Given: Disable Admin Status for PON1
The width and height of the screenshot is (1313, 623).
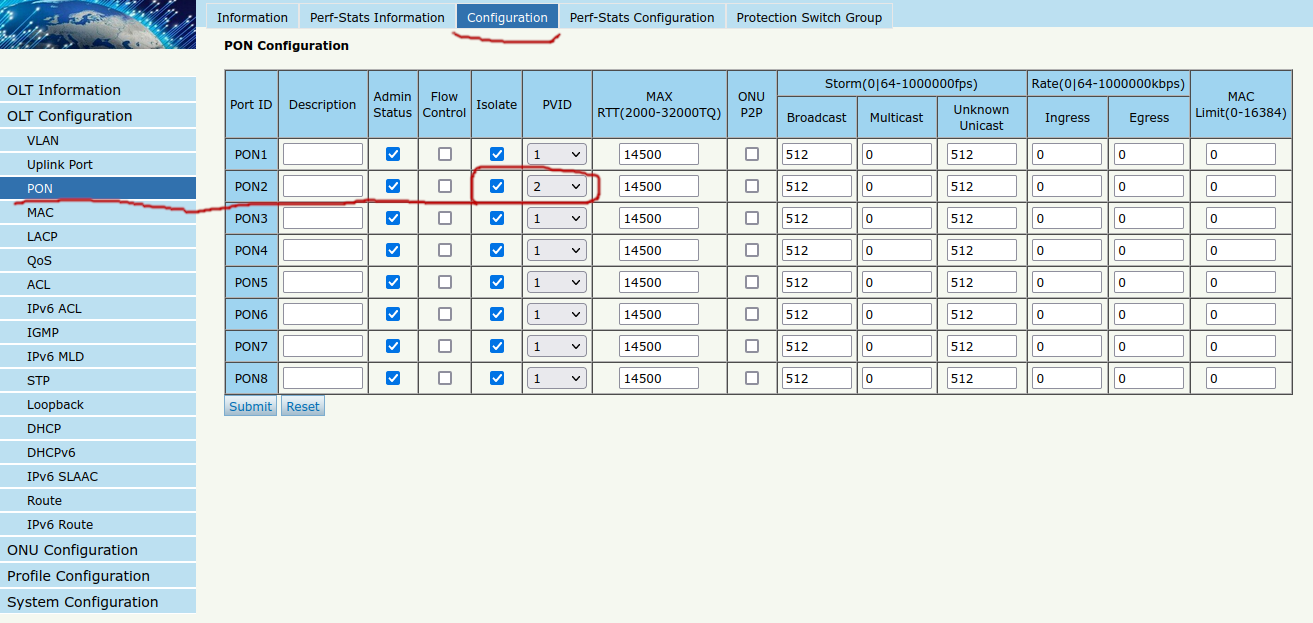Looking at the screenshot, I should coord(393,154).
